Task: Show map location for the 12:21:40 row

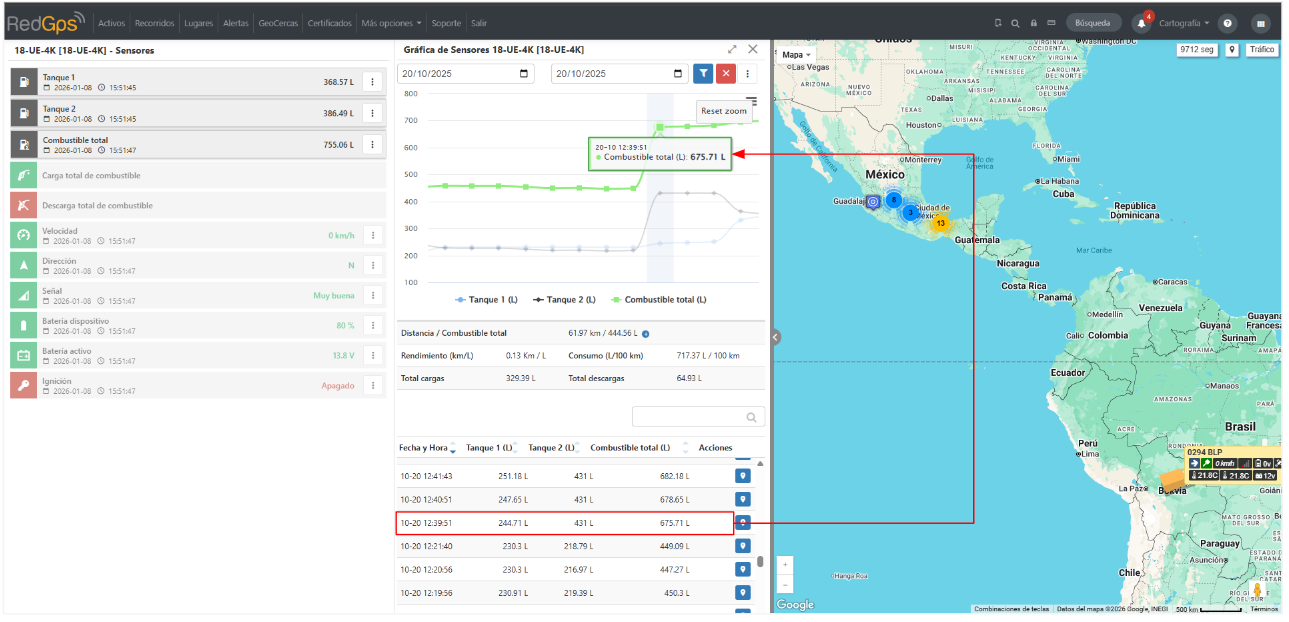Action: click(x=743, y=546)
